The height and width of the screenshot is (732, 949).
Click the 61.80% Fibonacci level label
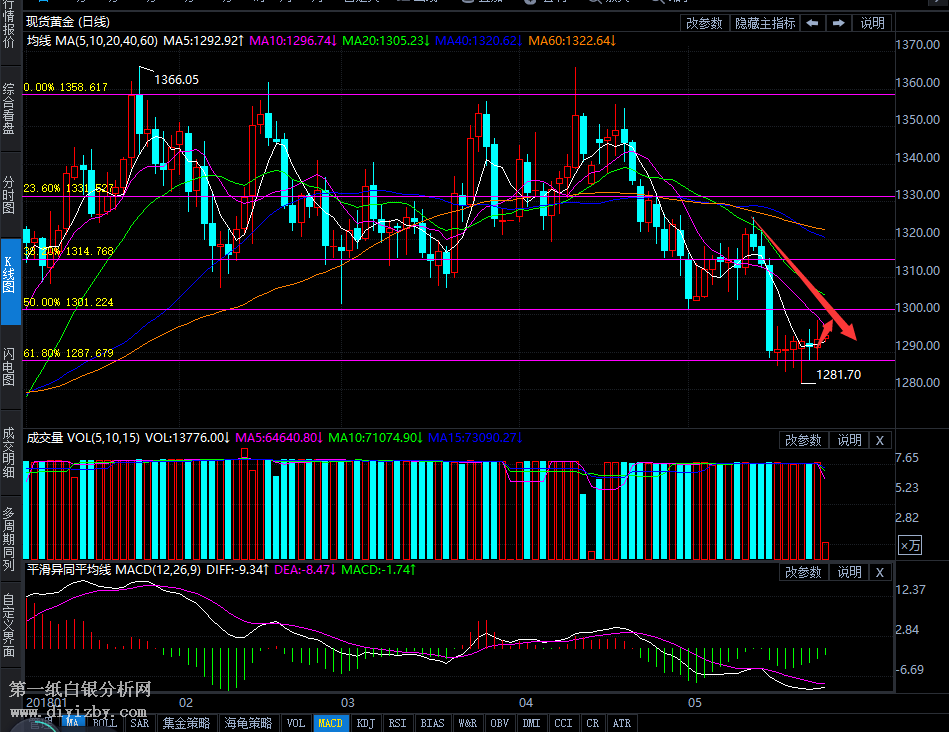coord(69,353)
